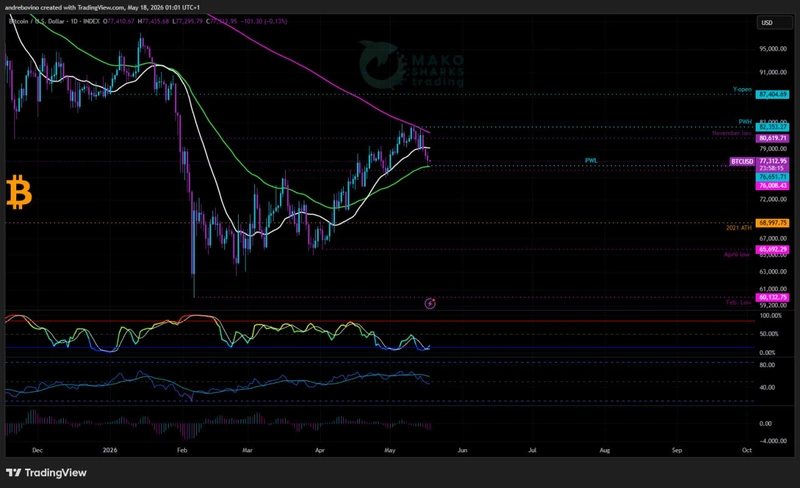Screen dimensions: 800x488
Task: Click the Apr label on time axis
Action: pos(320,450)
